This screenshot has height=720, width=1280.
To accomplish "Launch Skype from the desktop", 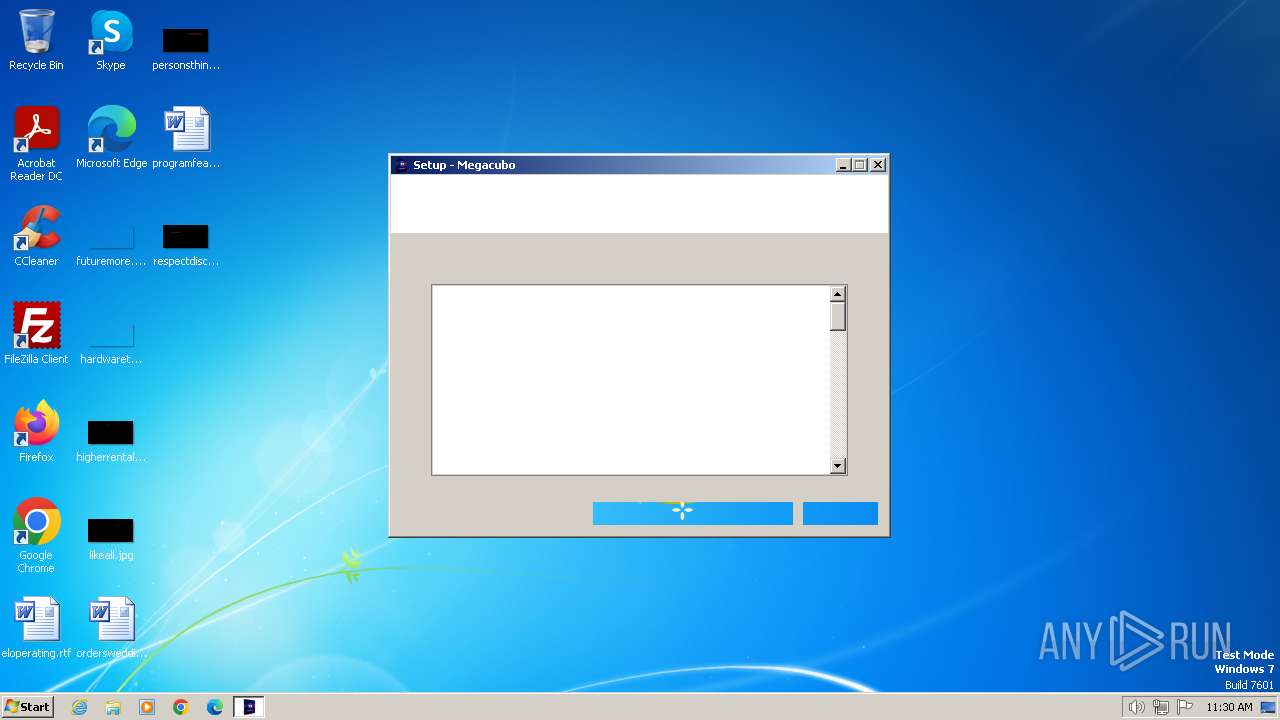I will 111,40.
